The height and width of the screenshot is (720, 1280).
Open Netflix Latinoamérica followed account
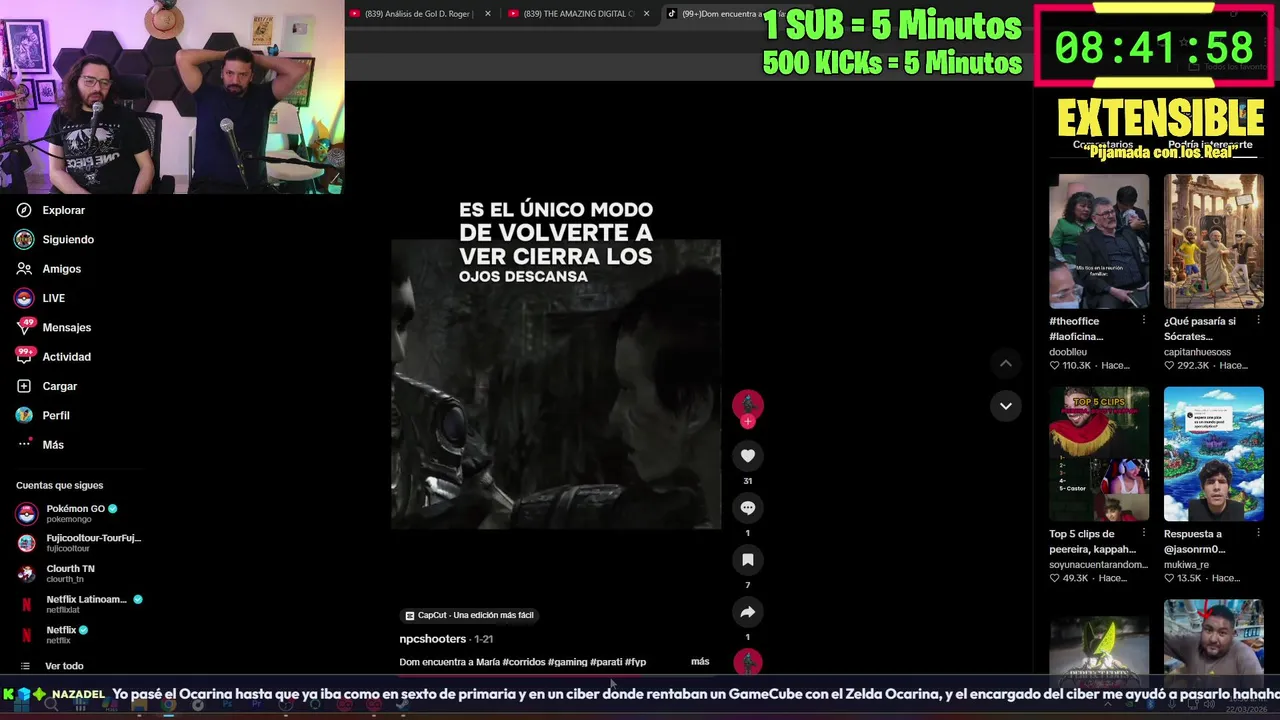coord(78,604)
